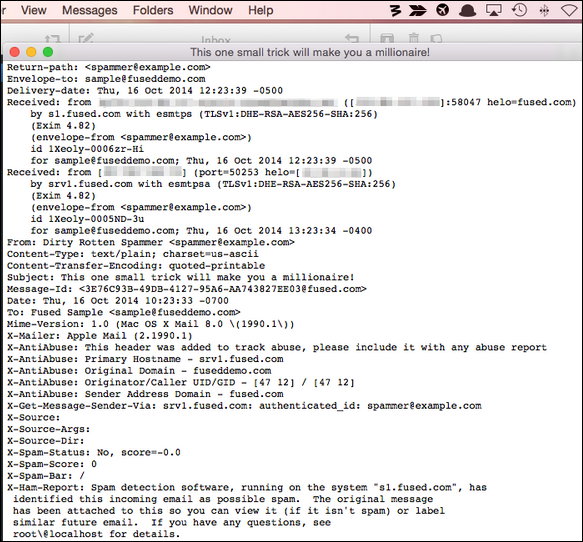Click the window title 'This one small trick…'
The height and width of the screenshot is (542, 583).
(310, 52)
